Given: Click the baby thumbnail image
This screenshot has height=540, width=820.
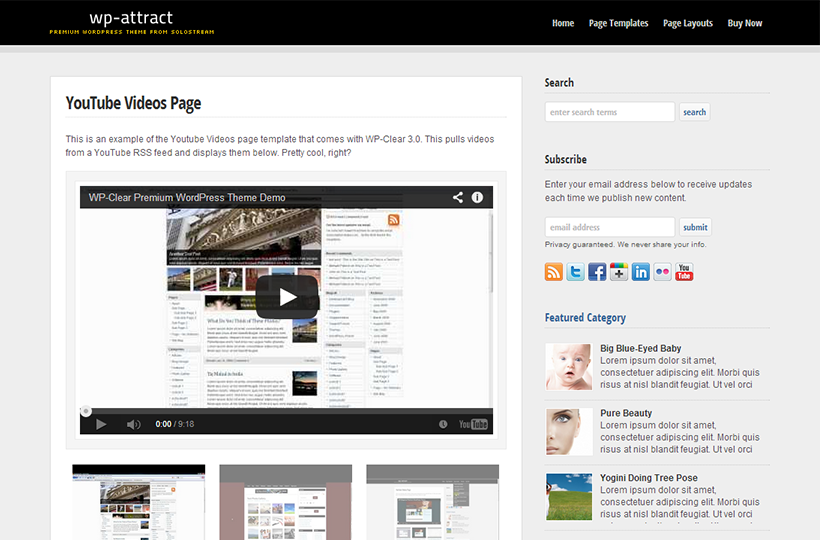Looking at the screenshot, I should pos(569,366).
